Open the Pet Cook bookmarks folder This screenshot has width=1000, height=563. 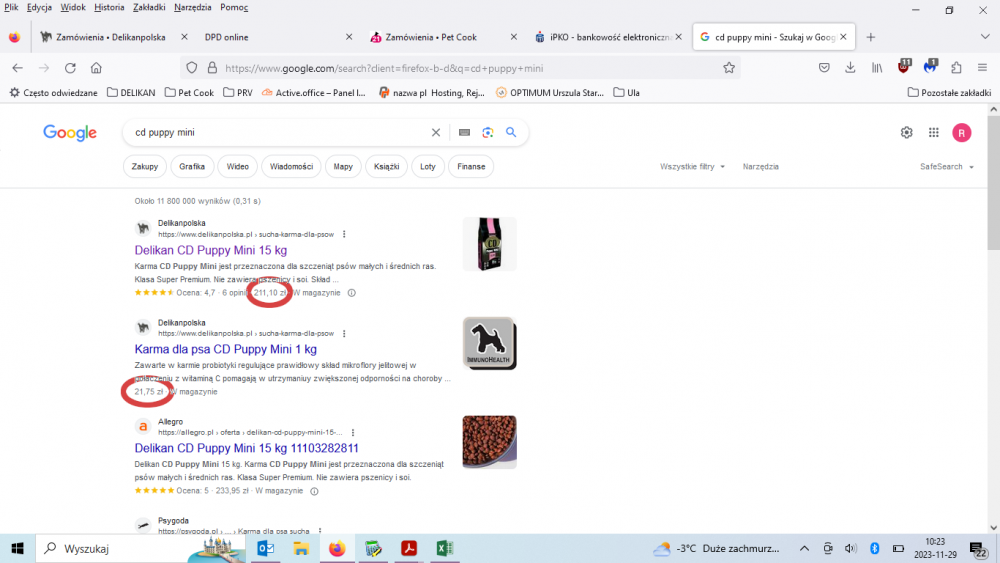189,93
